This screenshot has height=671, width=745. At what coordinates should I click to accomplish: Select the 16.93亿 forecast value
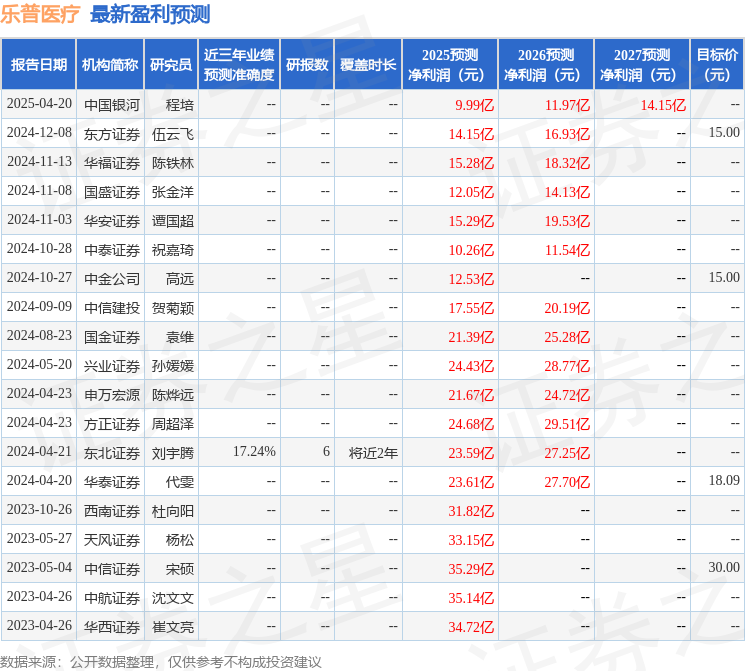pyautogui.click(x=567, y=134)
